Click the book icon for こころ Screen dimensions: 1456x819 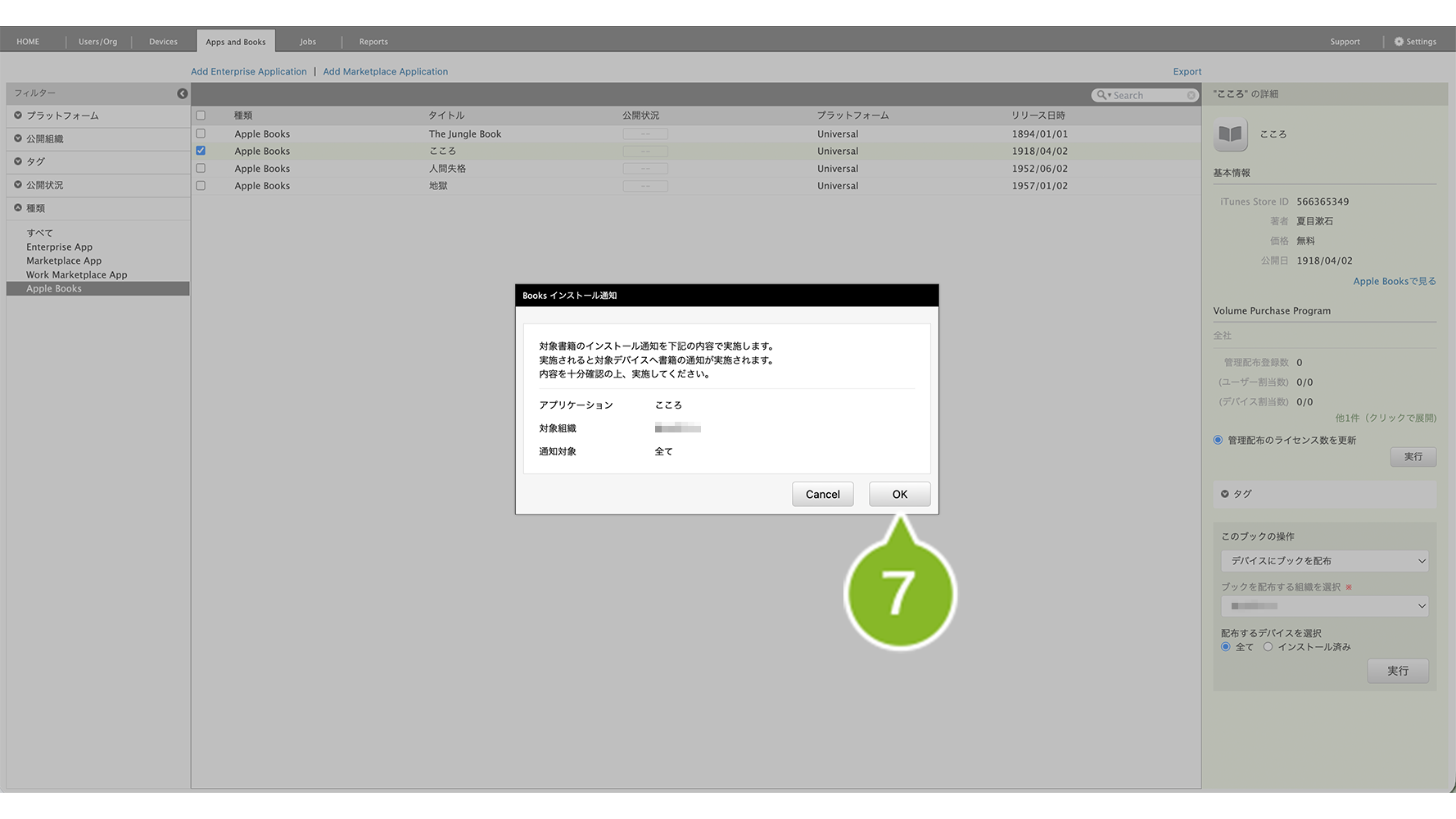(x=1230, y=134)
